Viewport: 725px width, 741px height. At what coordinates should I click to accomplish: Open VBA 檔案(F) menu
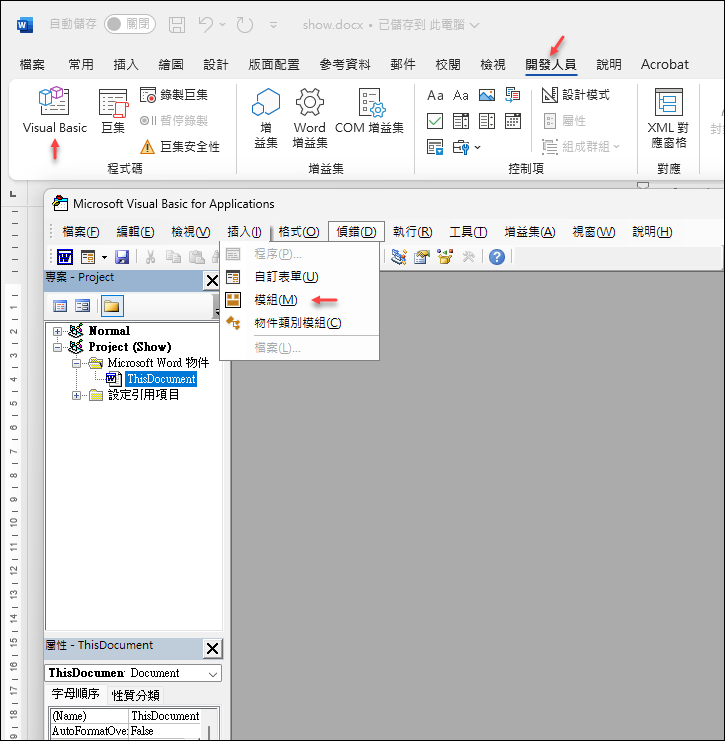click(81, 232)
